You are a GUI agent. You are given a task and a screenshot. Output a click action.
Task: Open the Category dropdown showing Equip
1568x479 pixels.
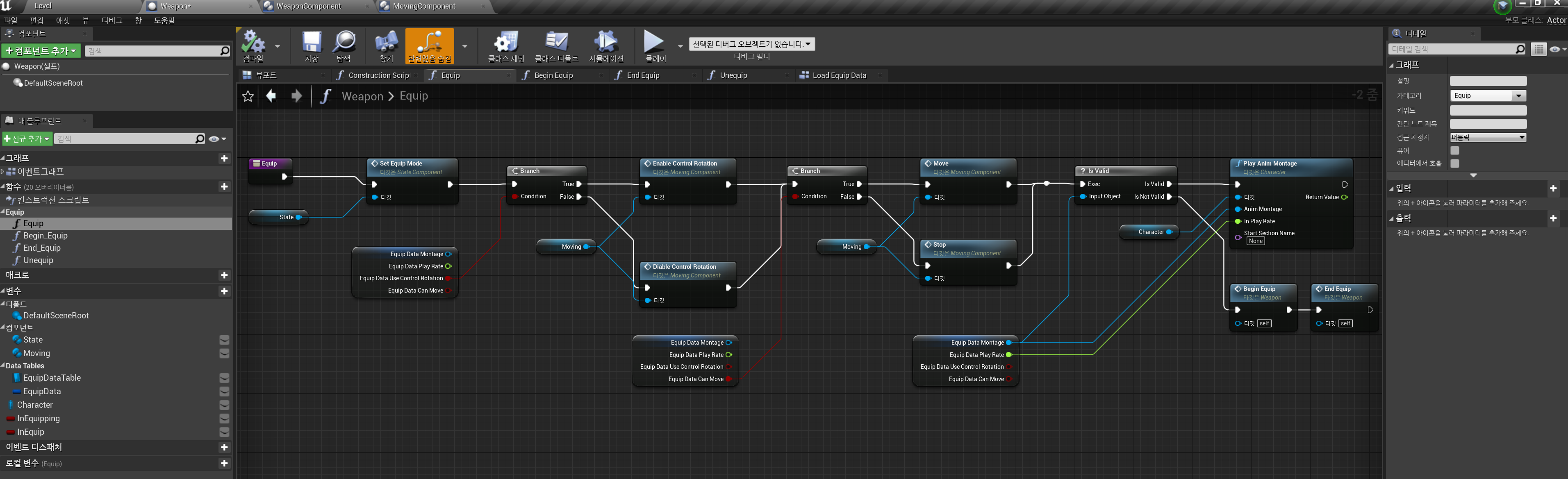1488,95
